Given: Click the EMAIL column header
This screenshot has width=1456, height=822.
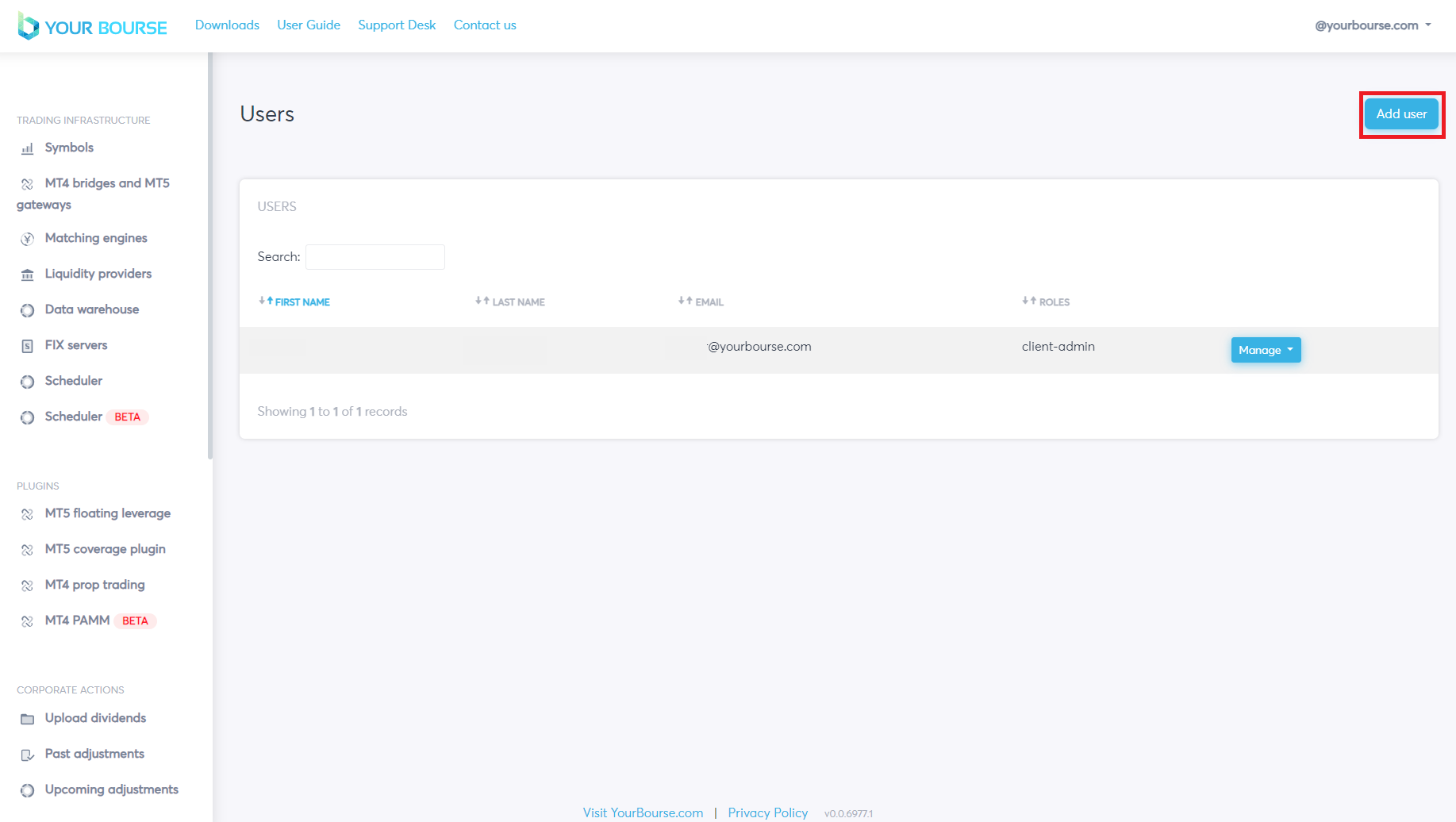Looking at the screenshot, I should click(x=709, y=302).
